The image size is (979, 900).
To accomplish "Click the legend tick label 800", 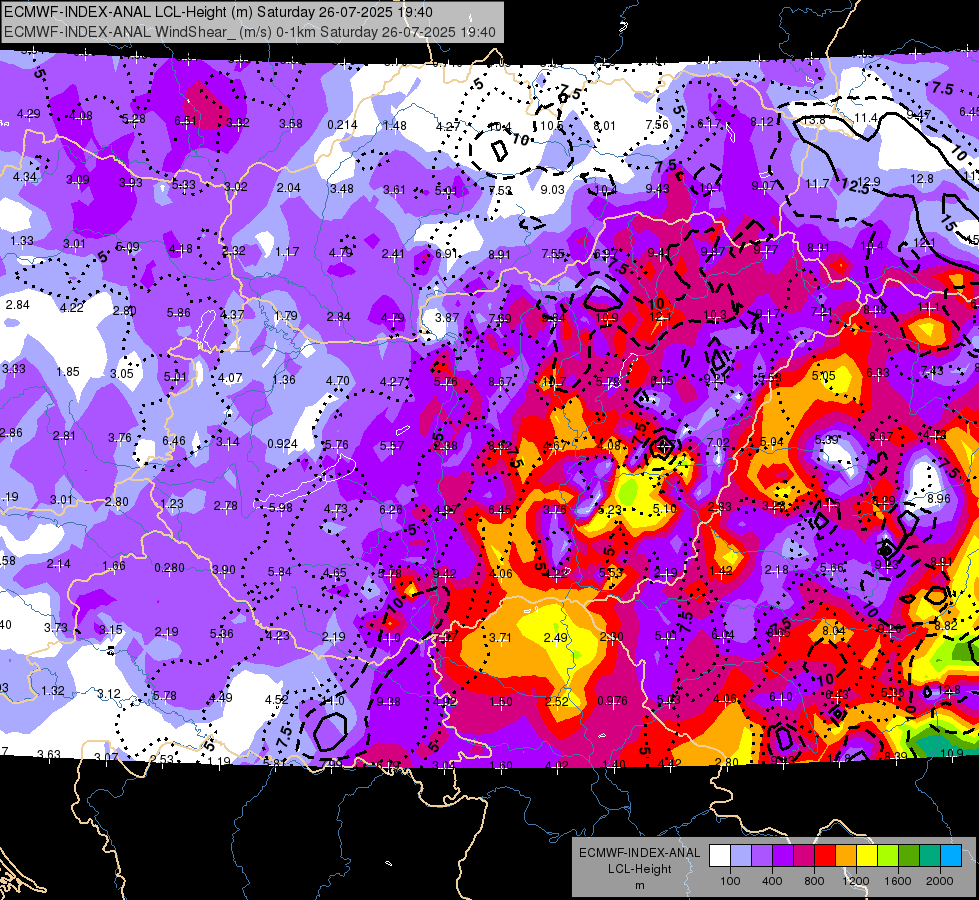I will [x=814, y=881].
